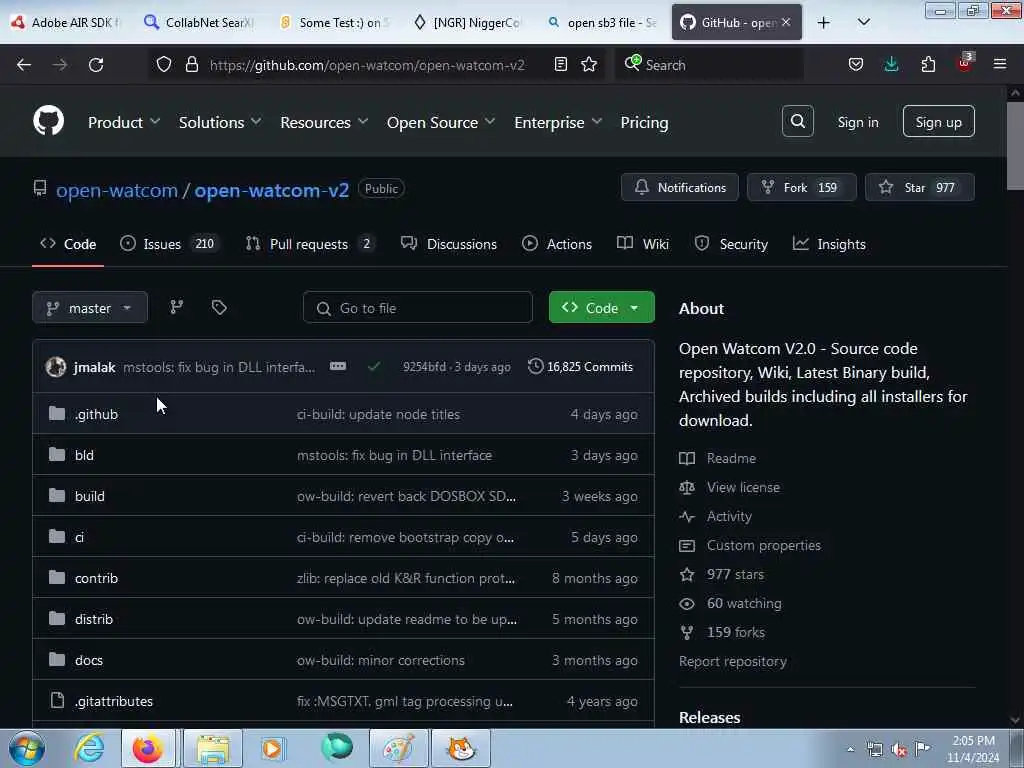The image size is (1024, 768).
Task: Click jmalak's avatar image
Action: 56,366
